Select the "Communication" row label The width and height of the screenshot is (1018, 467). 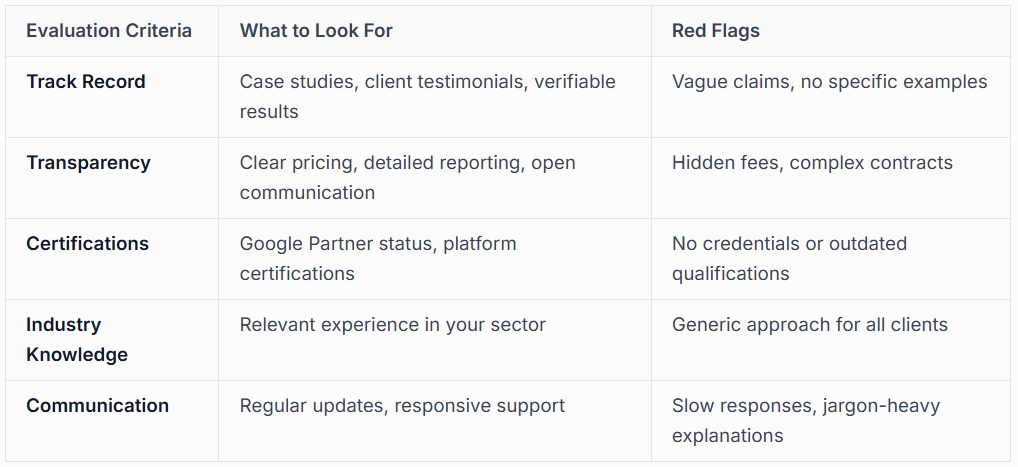pos(97,406)
